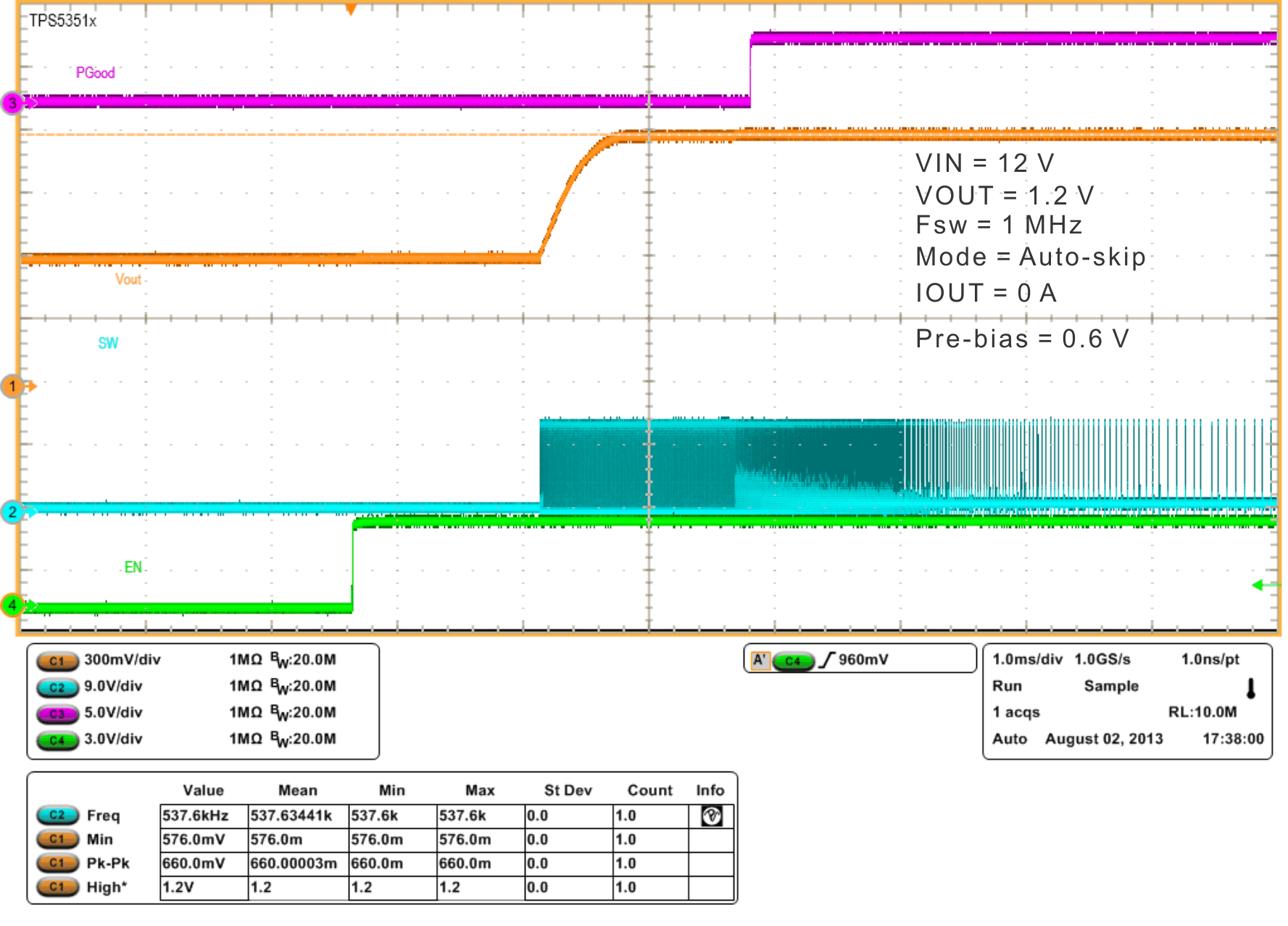Select the C4 channel badge (3.0V/div)

[x=58, y=740]
